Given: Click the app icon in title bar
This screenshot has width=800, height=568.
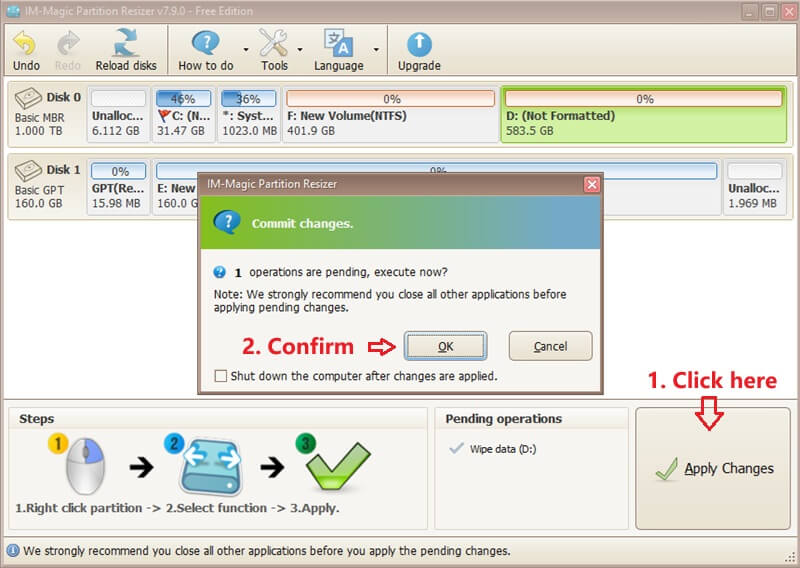Looking at the screenshot, I should click(12, 11).
